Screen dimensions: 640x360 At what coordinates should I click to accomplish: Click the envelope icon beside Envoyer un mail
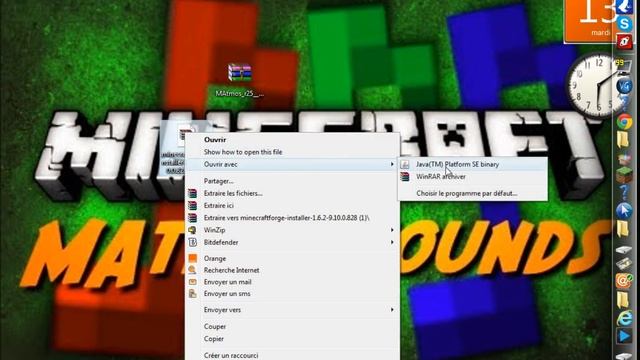(192, 282)
